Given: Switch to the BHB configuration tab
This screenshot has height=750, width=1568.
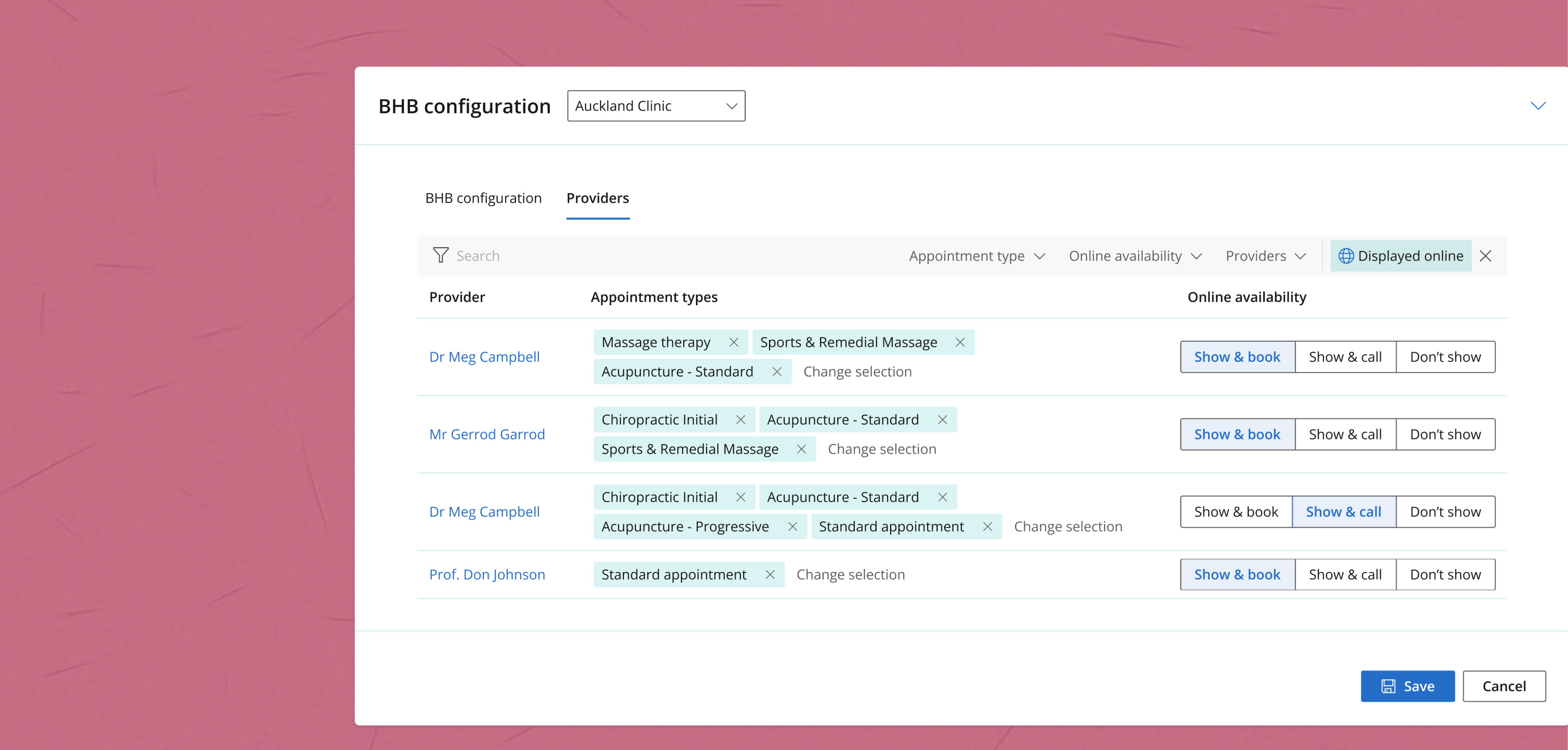Looking at the screenshot, I should click(483, 198).
